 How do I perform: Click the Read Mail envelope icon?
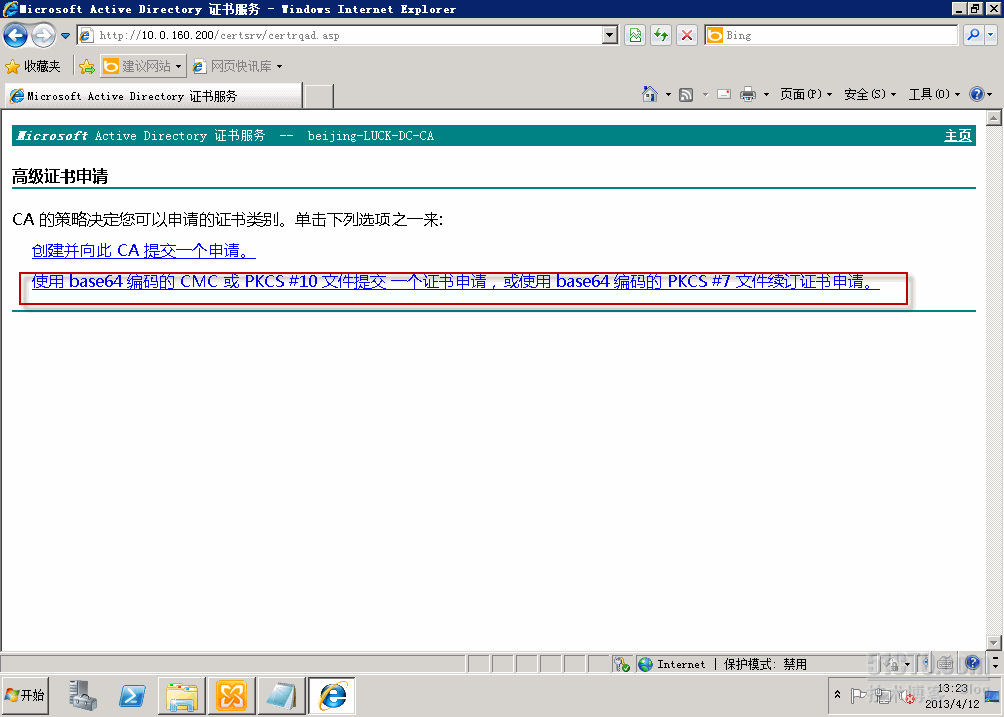click(724, 95)
